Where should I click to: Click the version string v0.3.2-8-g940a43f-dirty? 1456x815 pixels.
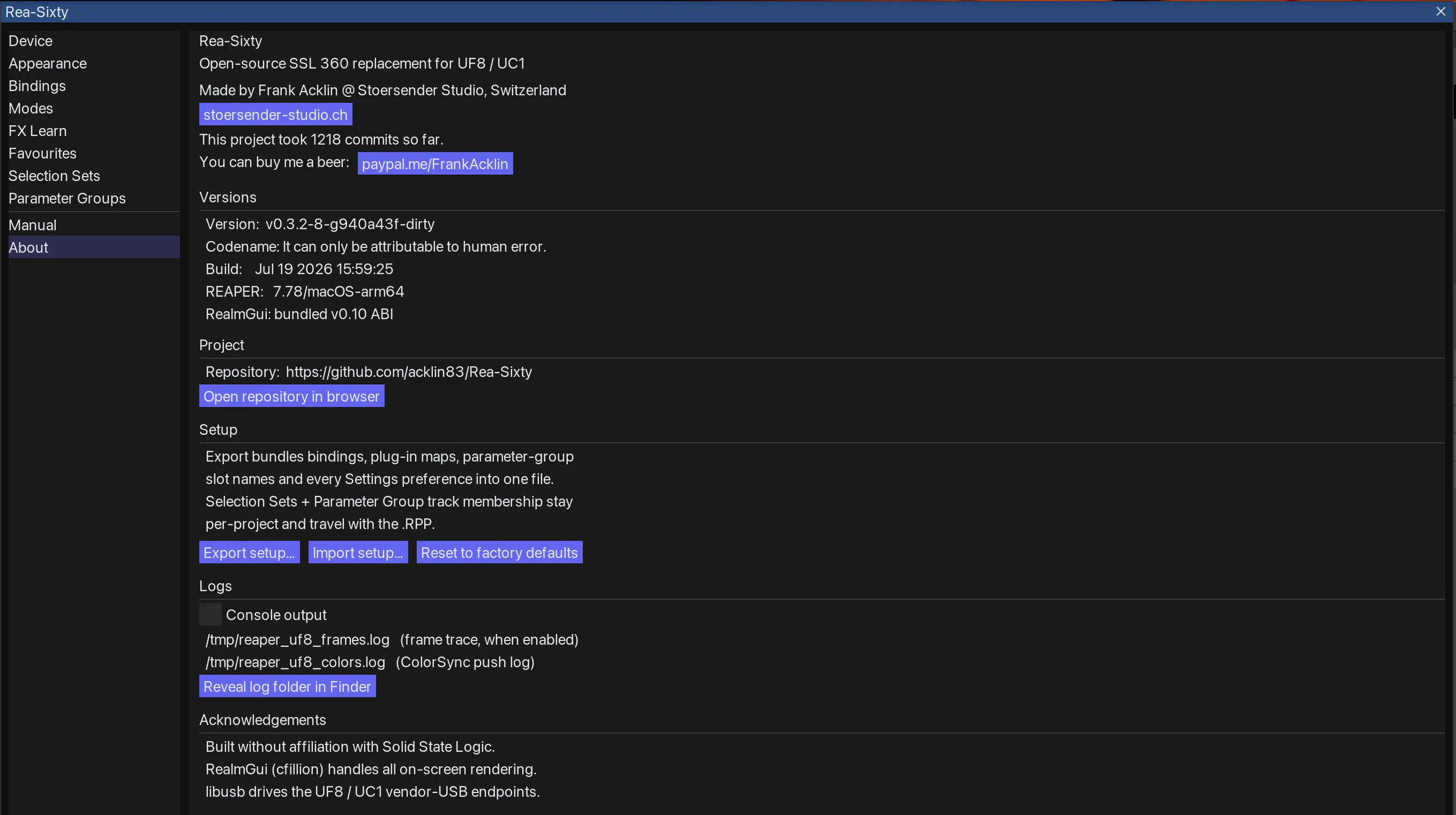tap(350, 224)
